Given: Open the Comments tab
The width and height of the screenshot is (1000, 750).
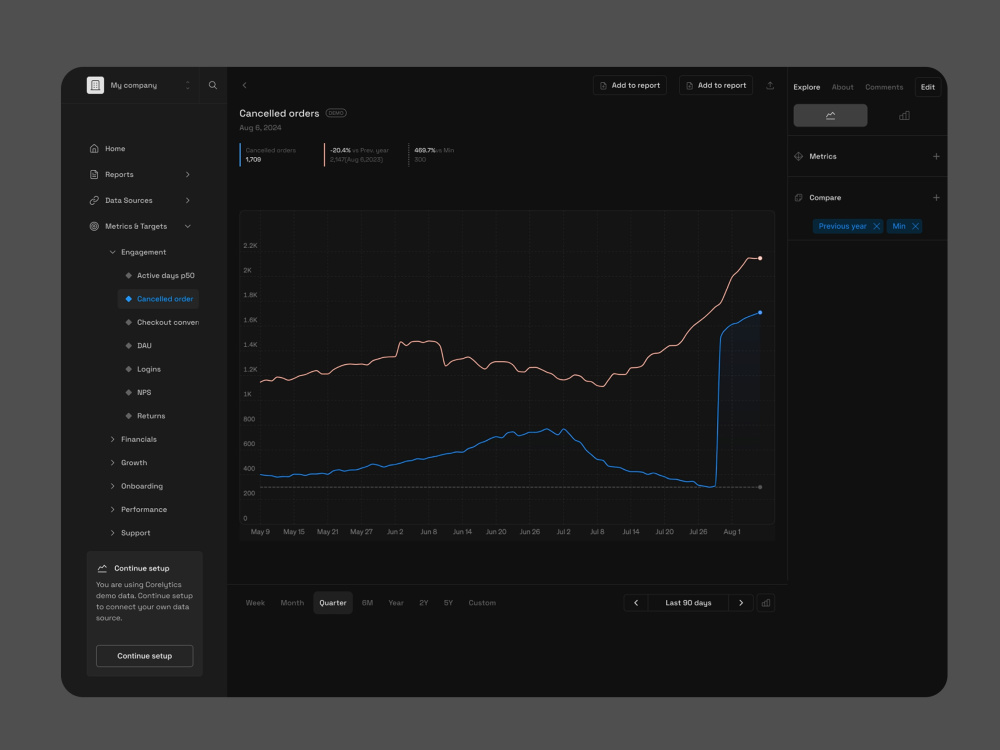Looking at the screenshot, I should pyautogui.click(x=884, y=87).
